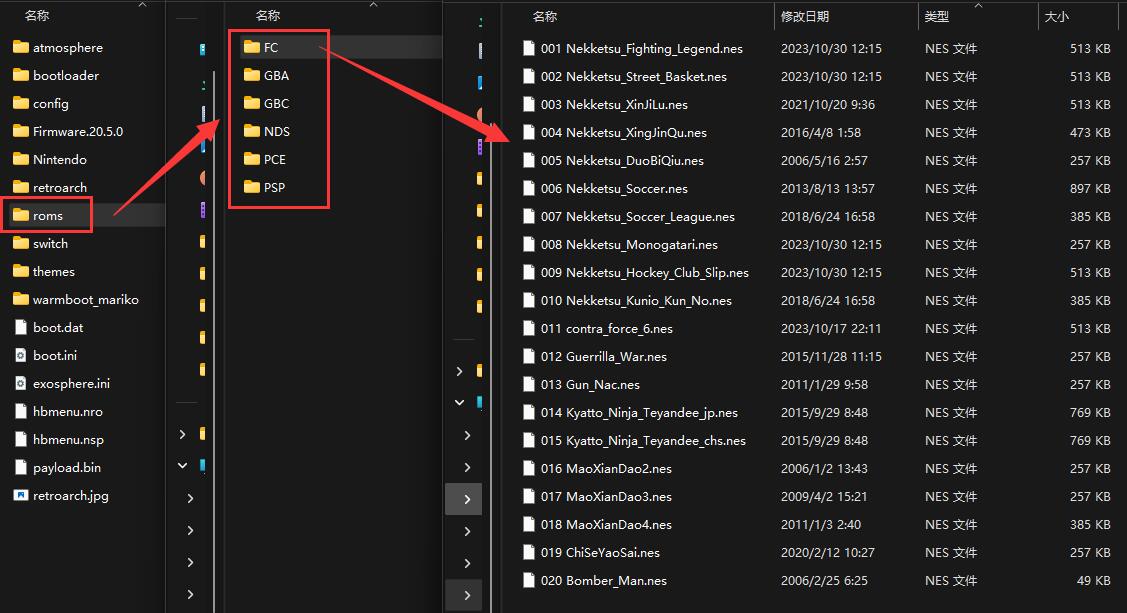Select the 020 Bomber_Man.nes file
Viewport: 1127px width, 613px height.
point(616,580)
